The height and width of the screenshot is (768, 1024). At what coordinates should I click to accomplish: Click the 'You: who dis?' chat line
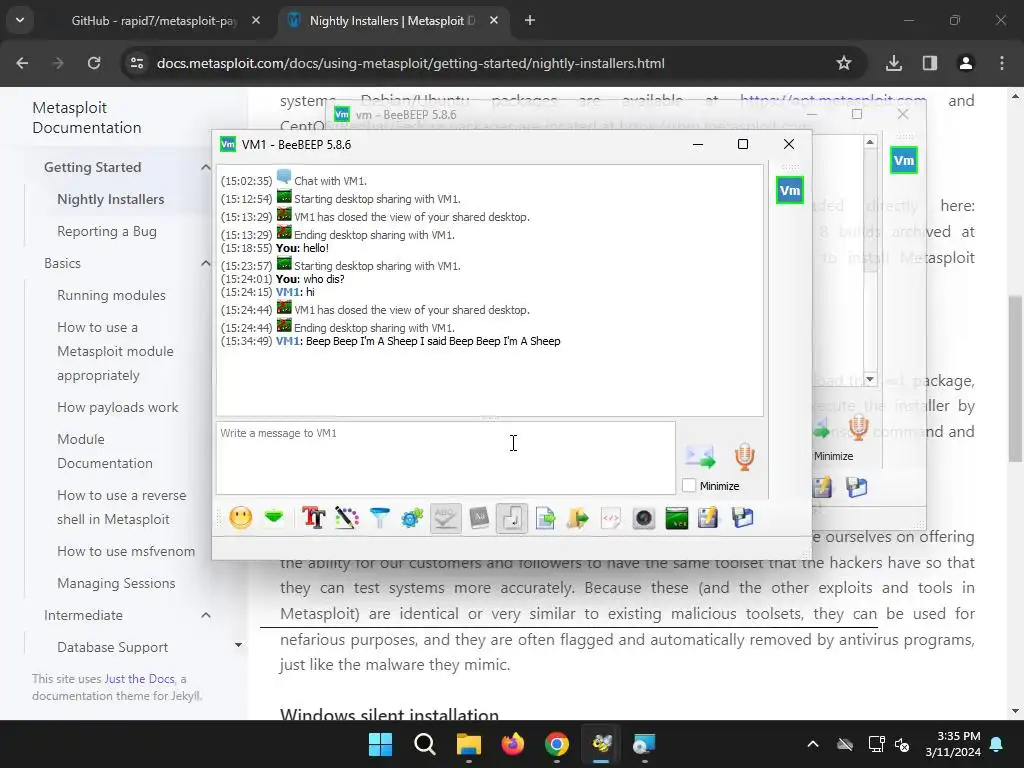(x=310, y=279)
